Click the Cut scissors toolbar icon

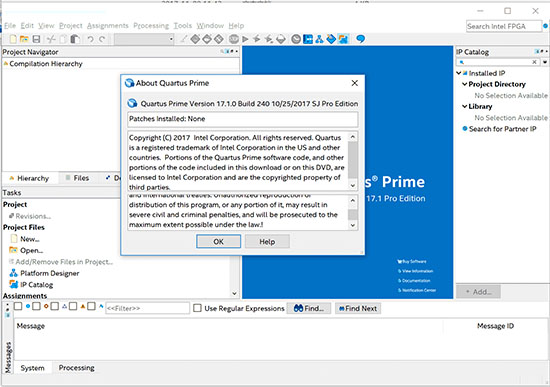51,39
